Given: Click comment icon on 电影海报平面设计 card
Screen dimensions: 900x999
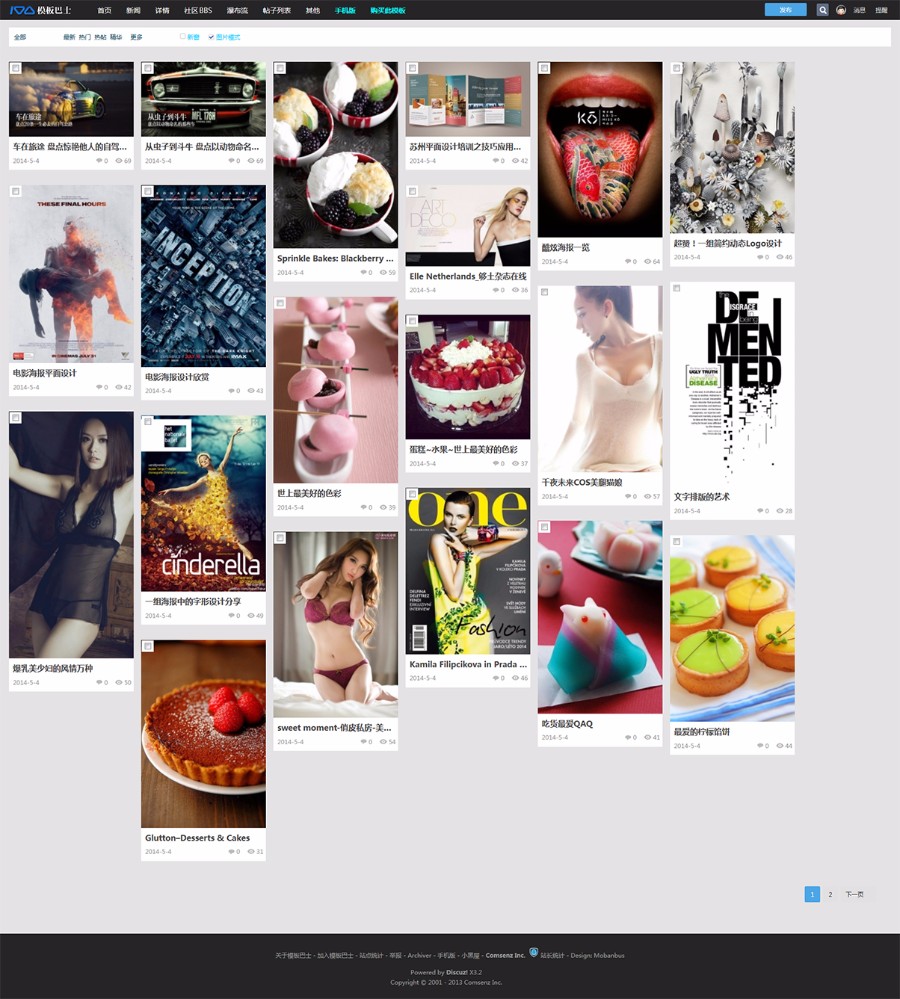Looking at the screenshot, I should point(99,387).
